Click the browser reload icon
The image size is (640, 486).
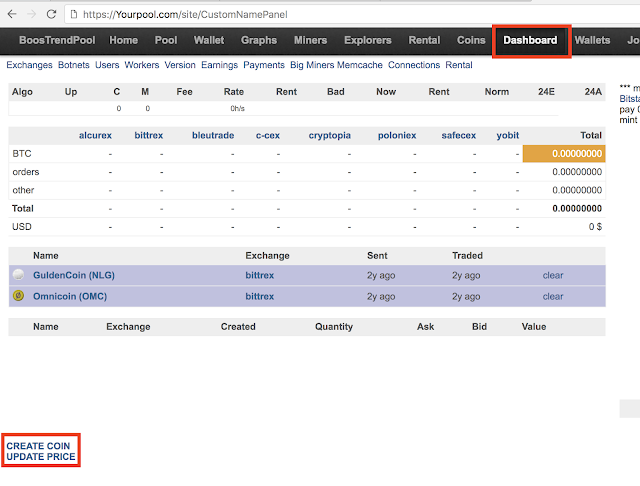51,14
